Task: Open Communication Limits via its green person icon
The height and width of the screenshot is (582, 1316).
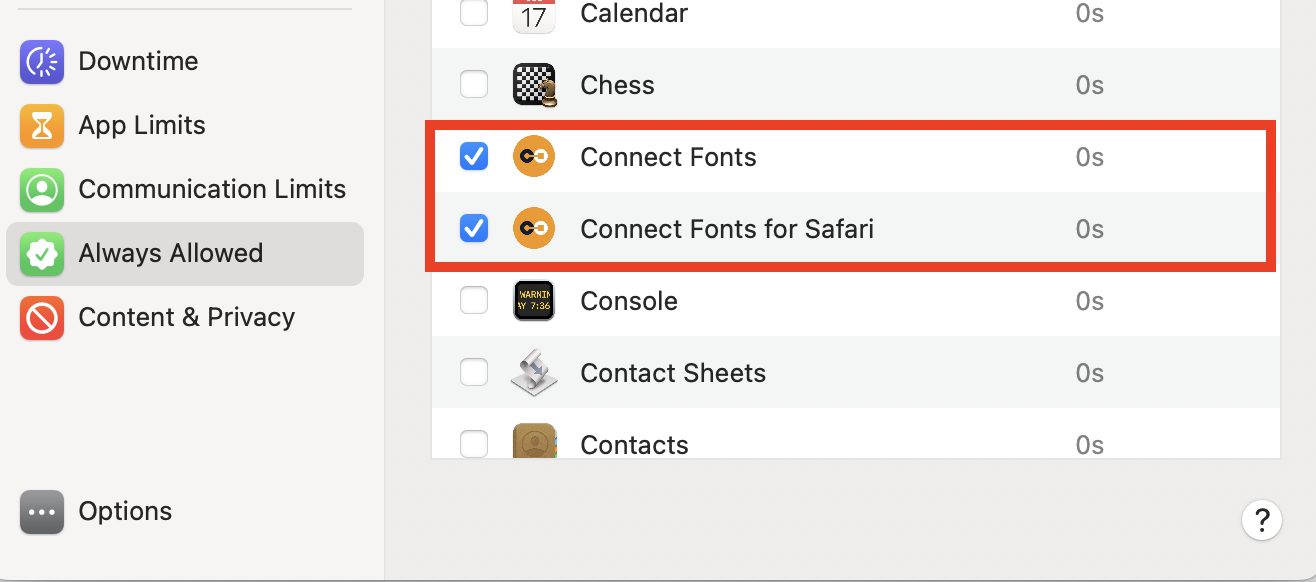Action: pos(42,189)
